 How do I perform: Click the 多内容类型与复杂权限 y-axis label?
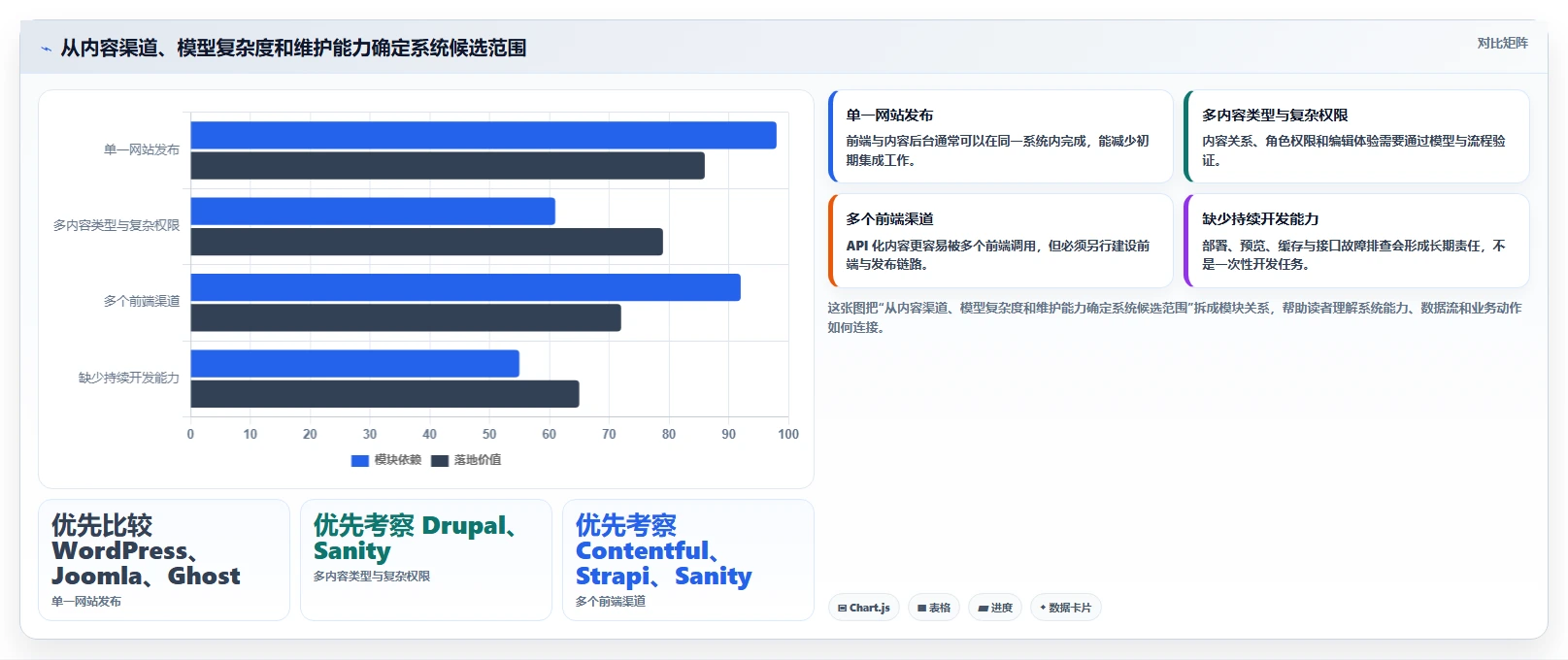(x=117, y=225)
